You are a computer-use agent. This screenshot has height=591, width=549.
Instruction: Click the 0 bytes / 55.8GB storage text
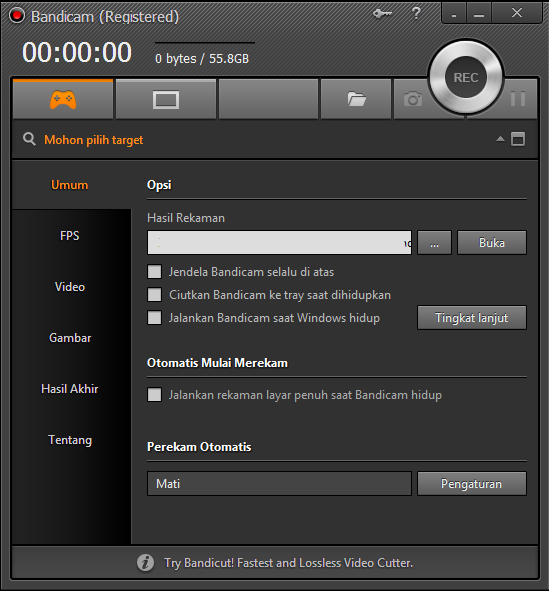pos(202,59)
